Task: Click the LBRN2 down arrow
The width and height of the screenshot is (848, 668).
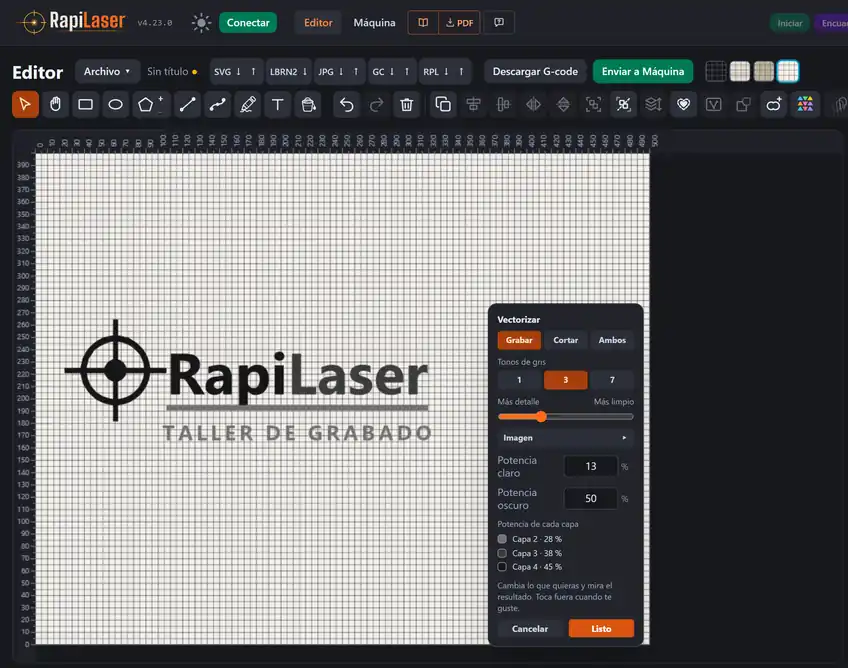Action: point(305,72)
